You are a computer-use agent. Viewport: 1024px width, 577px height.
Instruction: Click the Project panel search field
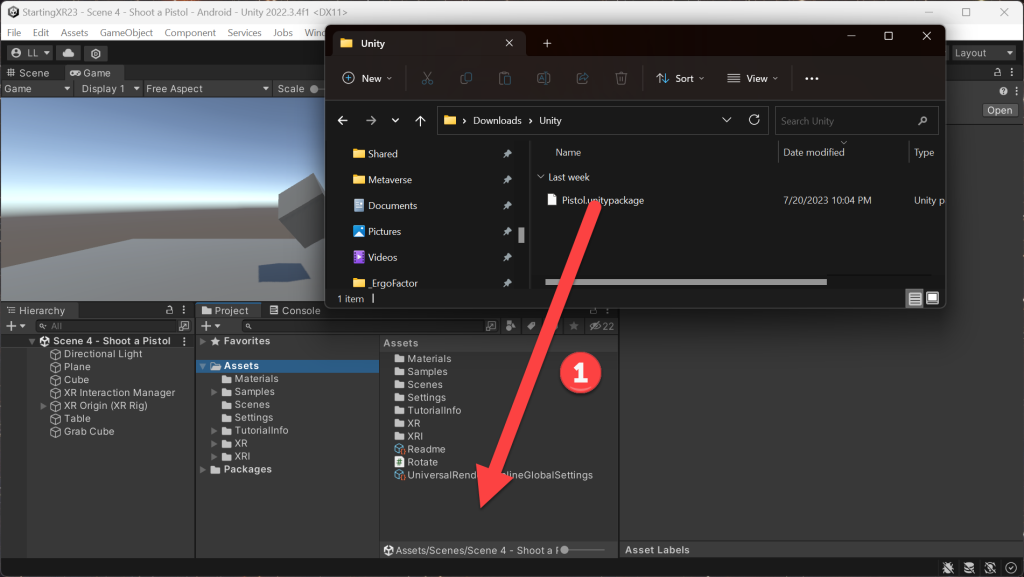click(x=362, y=326)
